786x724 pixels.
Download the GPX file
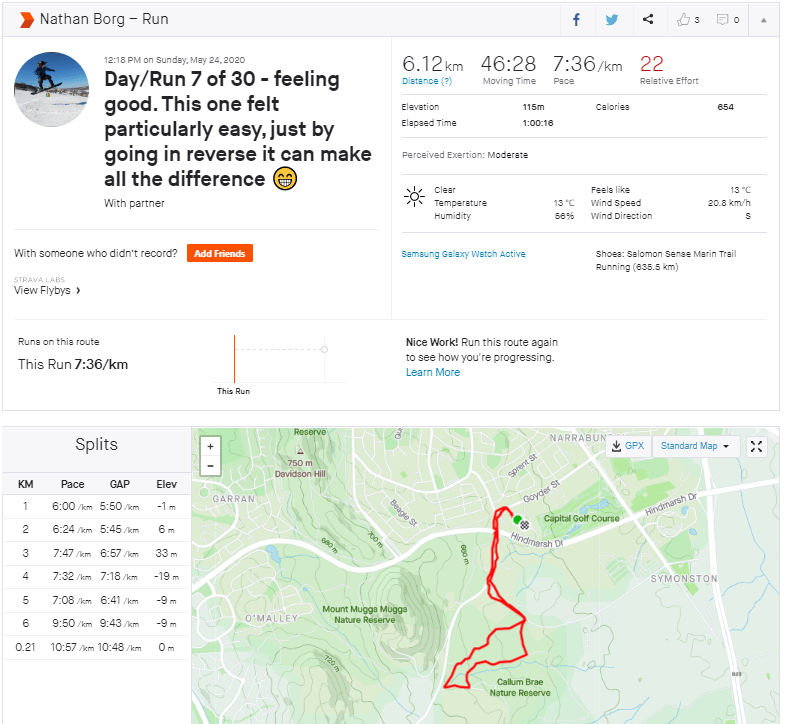(x=627, y=446)
